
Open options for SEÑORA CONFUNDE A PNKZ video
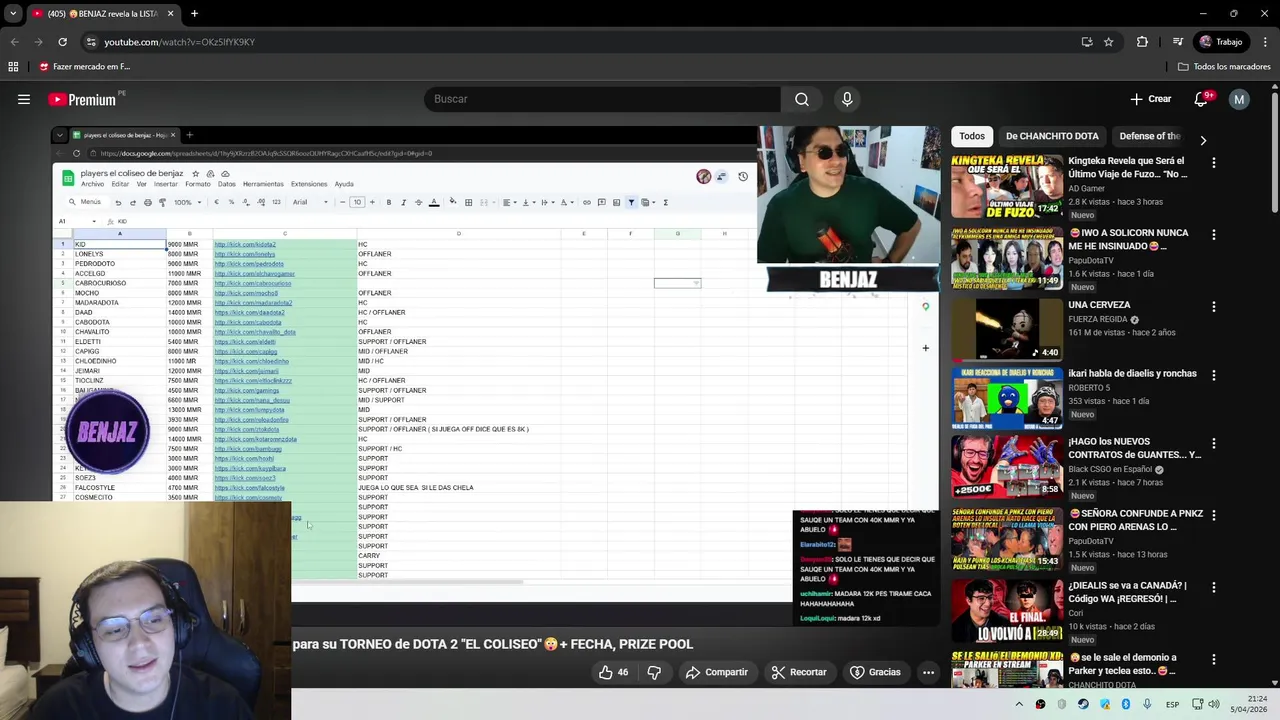click(1214, 515)
